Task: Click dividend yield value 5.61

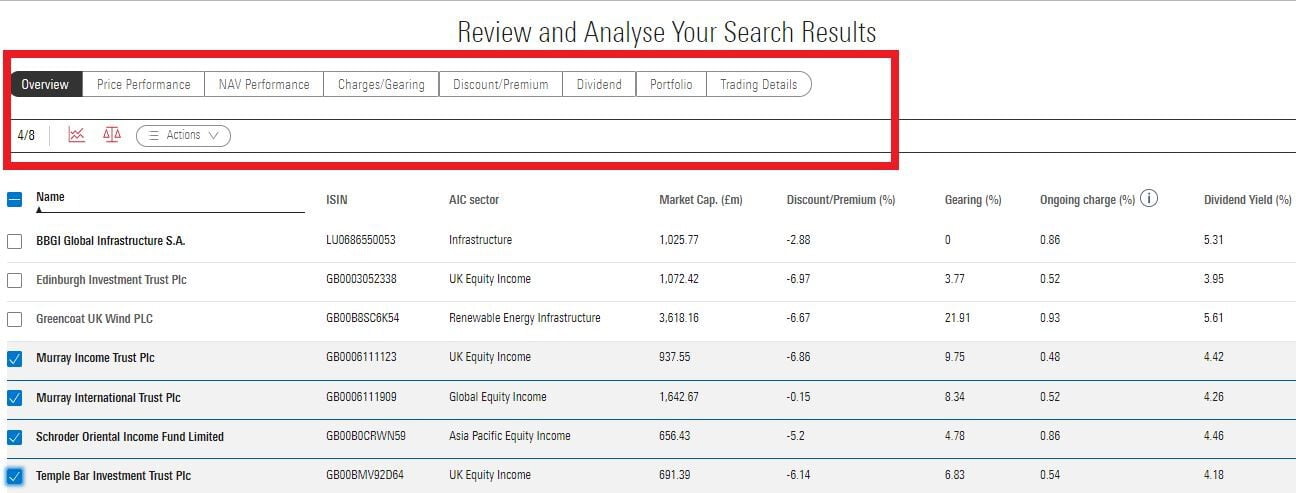Action: (1214, 318)
